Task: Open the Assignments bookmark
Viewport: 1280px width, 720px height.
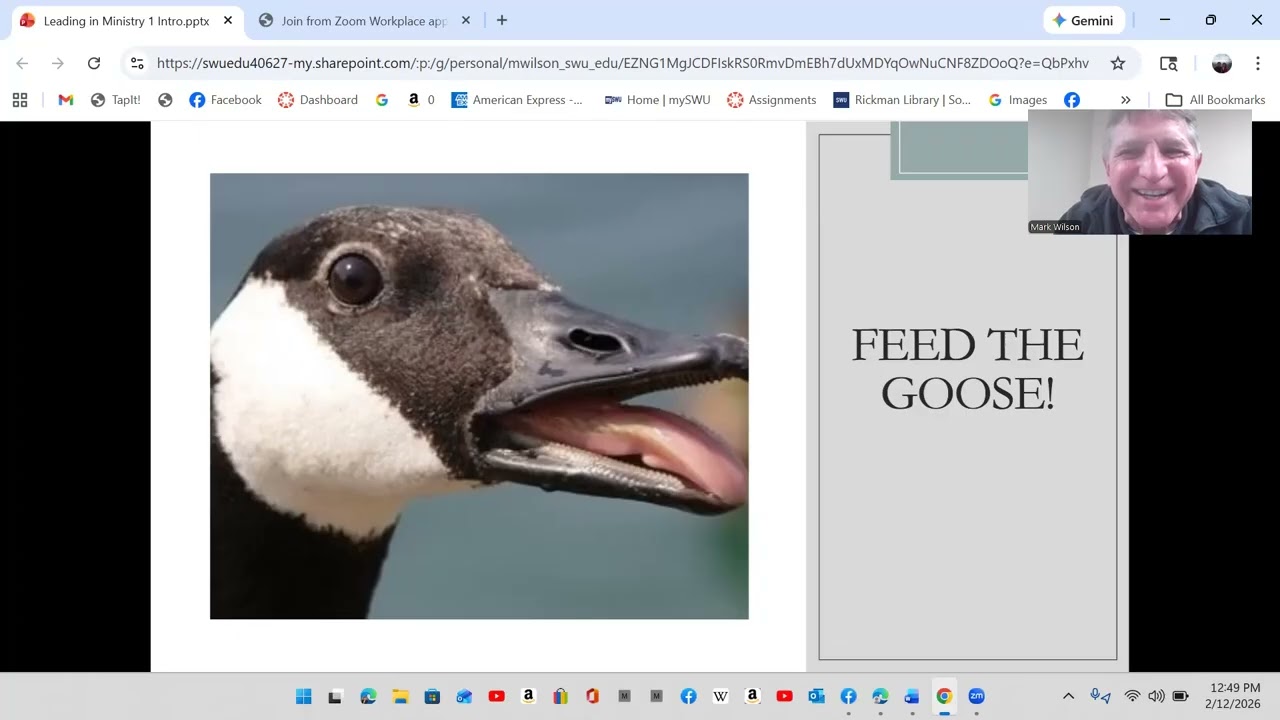Action: click(x=772, y=100)
